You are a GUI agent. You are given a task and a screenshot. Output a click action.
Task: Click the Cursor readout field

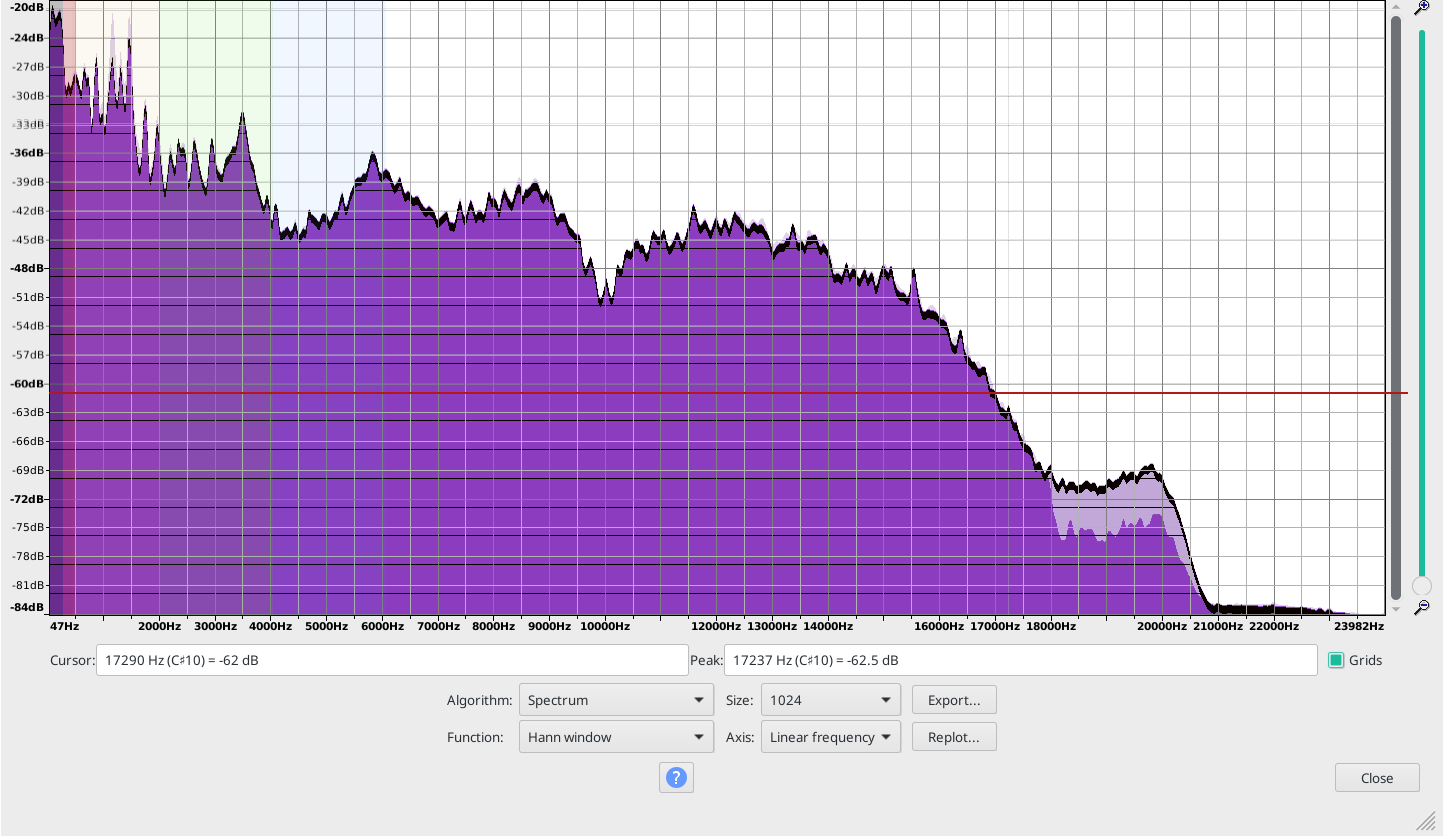392,660
